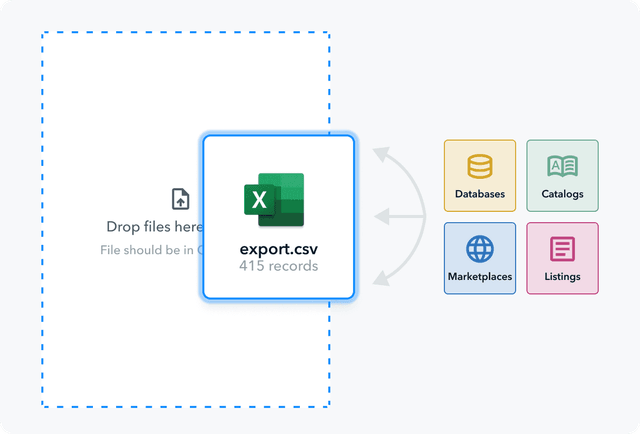Choose the Listings label text
The image size is (640, 434).
tap(562, 276)
